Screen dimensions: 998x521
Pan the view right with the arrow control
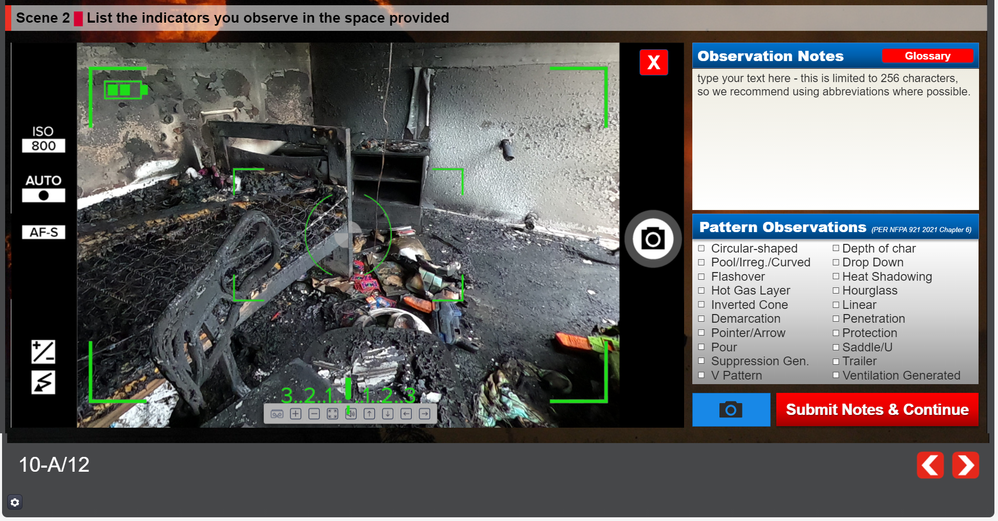(x=425, y=413)
